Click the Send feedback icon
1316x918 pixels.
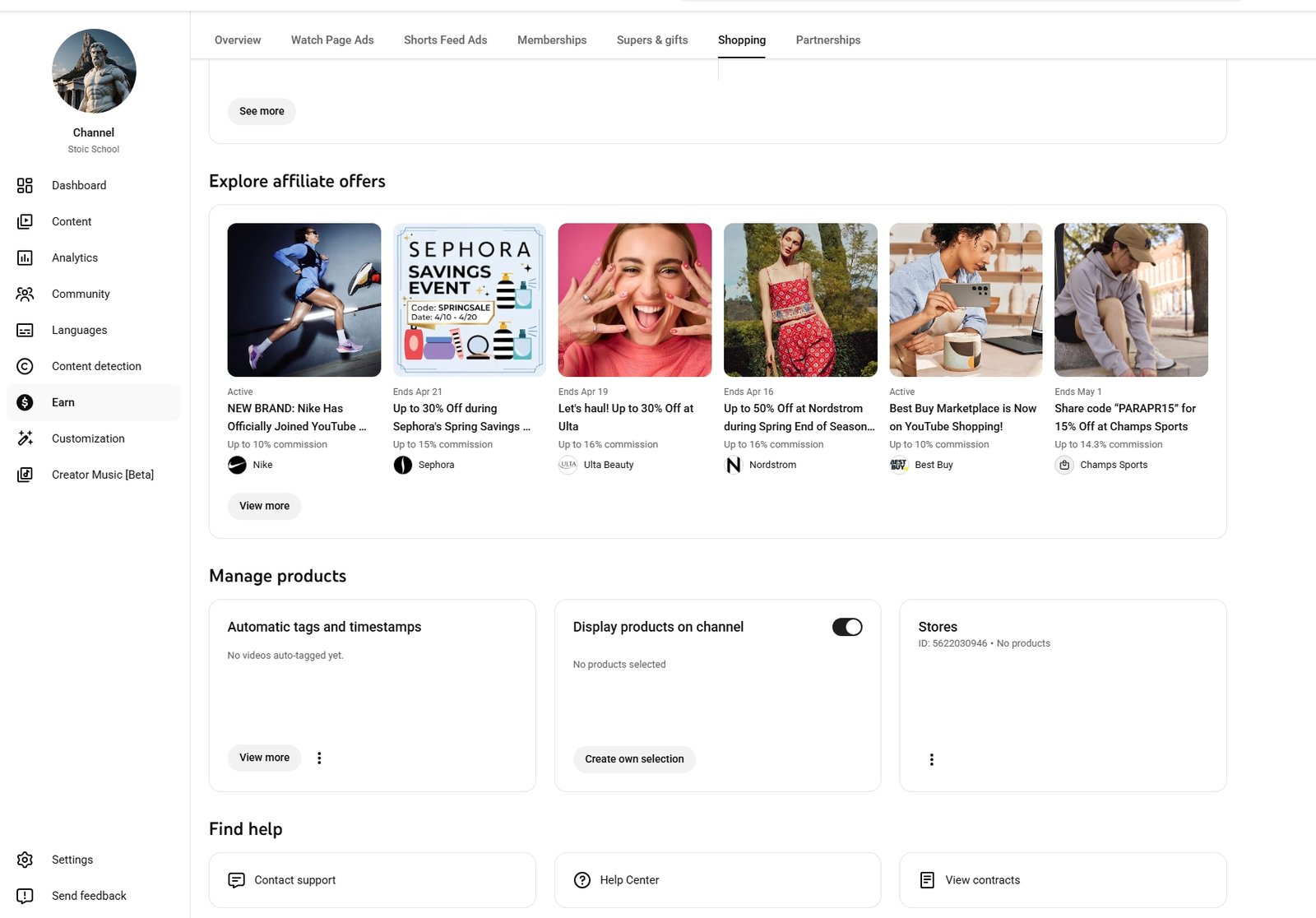click(25, 896)
